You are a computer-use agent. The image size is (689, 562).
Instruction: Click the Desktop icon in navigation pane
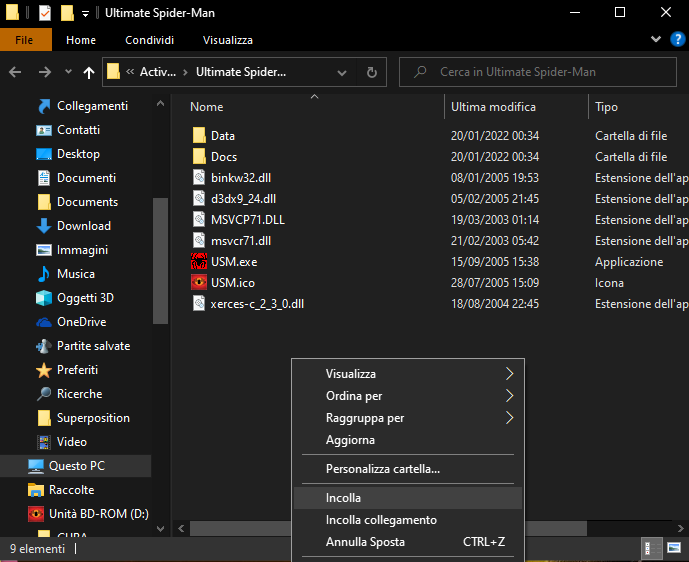click(x=44, y=154)
